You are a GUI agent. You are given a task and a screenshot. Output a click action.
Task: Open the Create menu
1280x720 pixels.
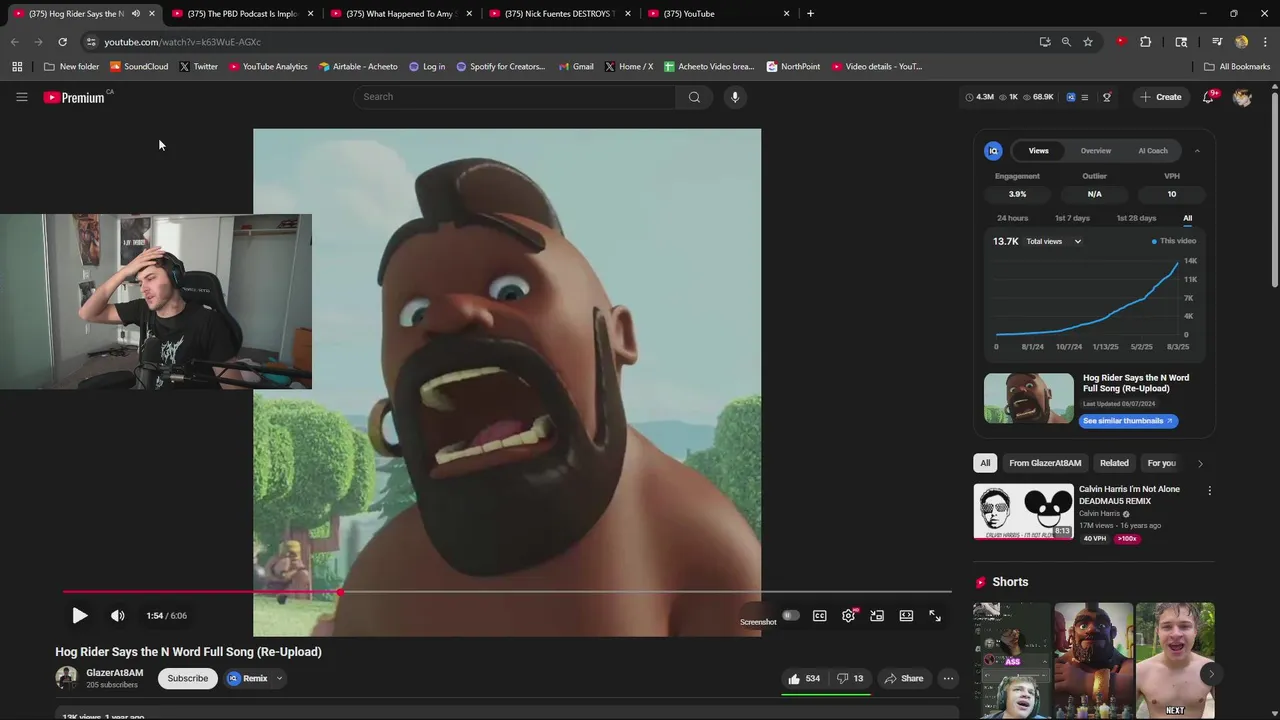coord(1161,97)
